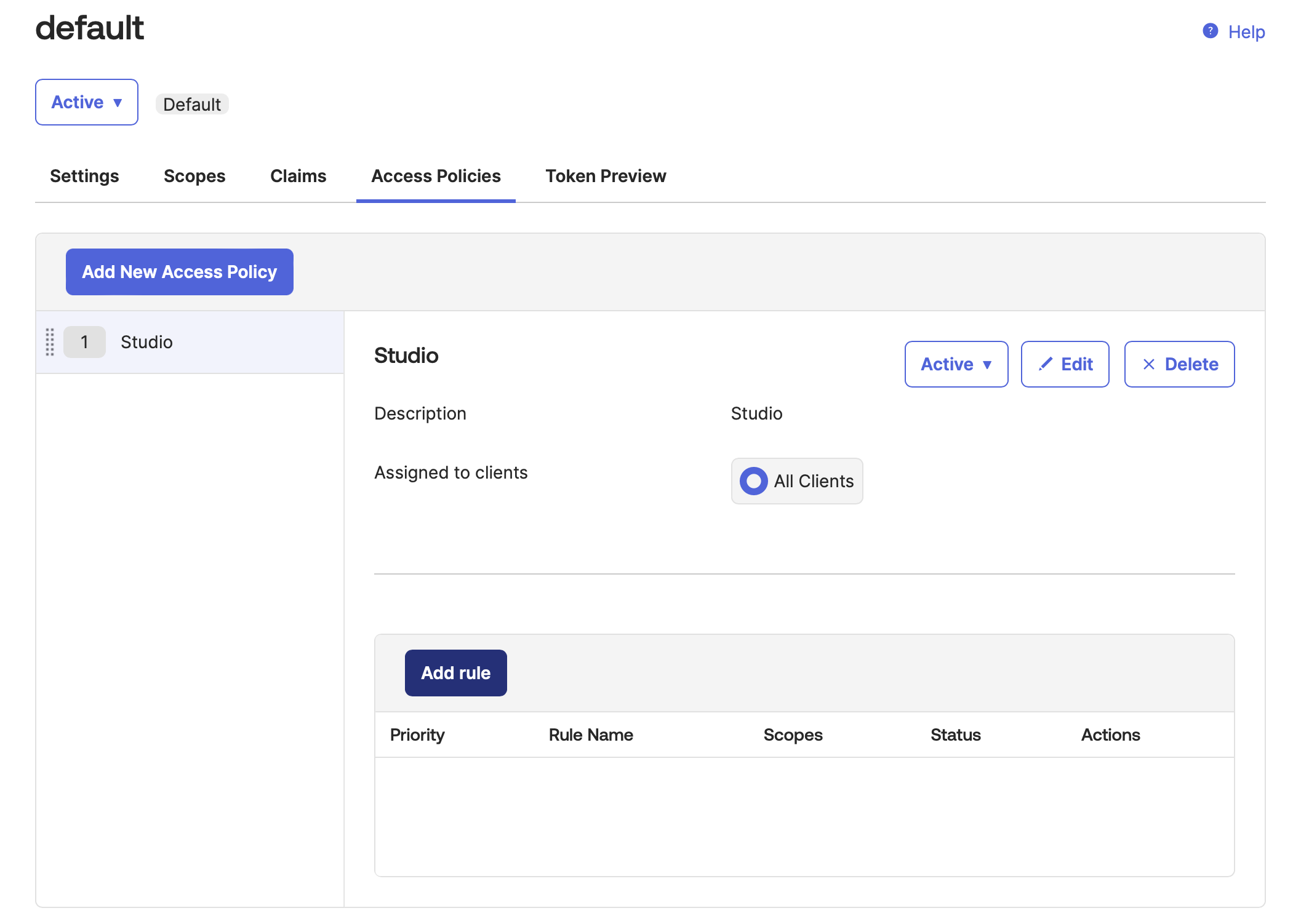The image size is (1301, 924).
Task: Change the policy status with the Studio Active dropdown
Action: click(956, 364)
